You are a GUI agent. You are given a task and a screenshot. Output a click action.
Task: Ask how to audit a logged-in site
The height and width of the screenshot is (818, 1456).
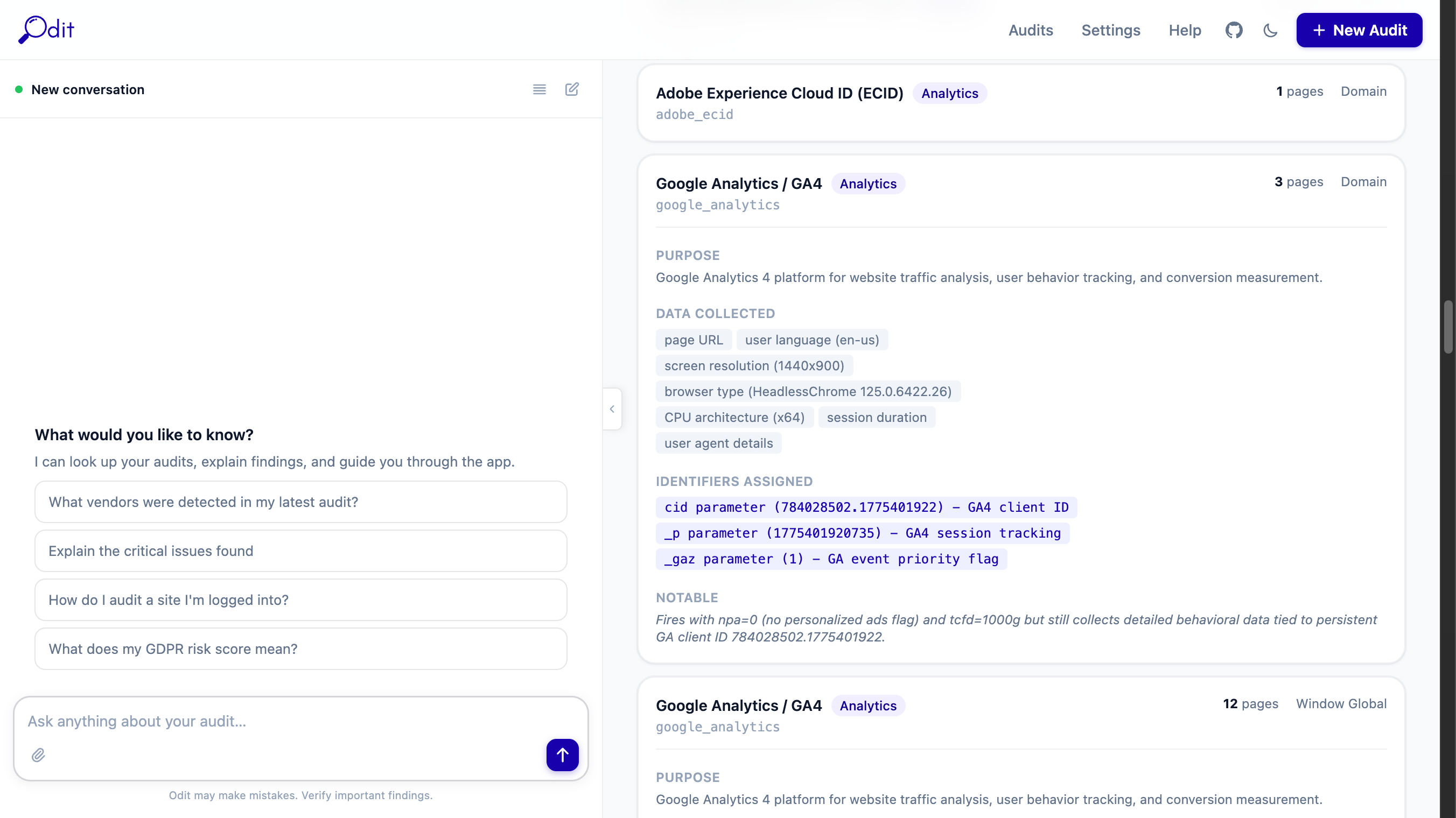coord(300,600)
